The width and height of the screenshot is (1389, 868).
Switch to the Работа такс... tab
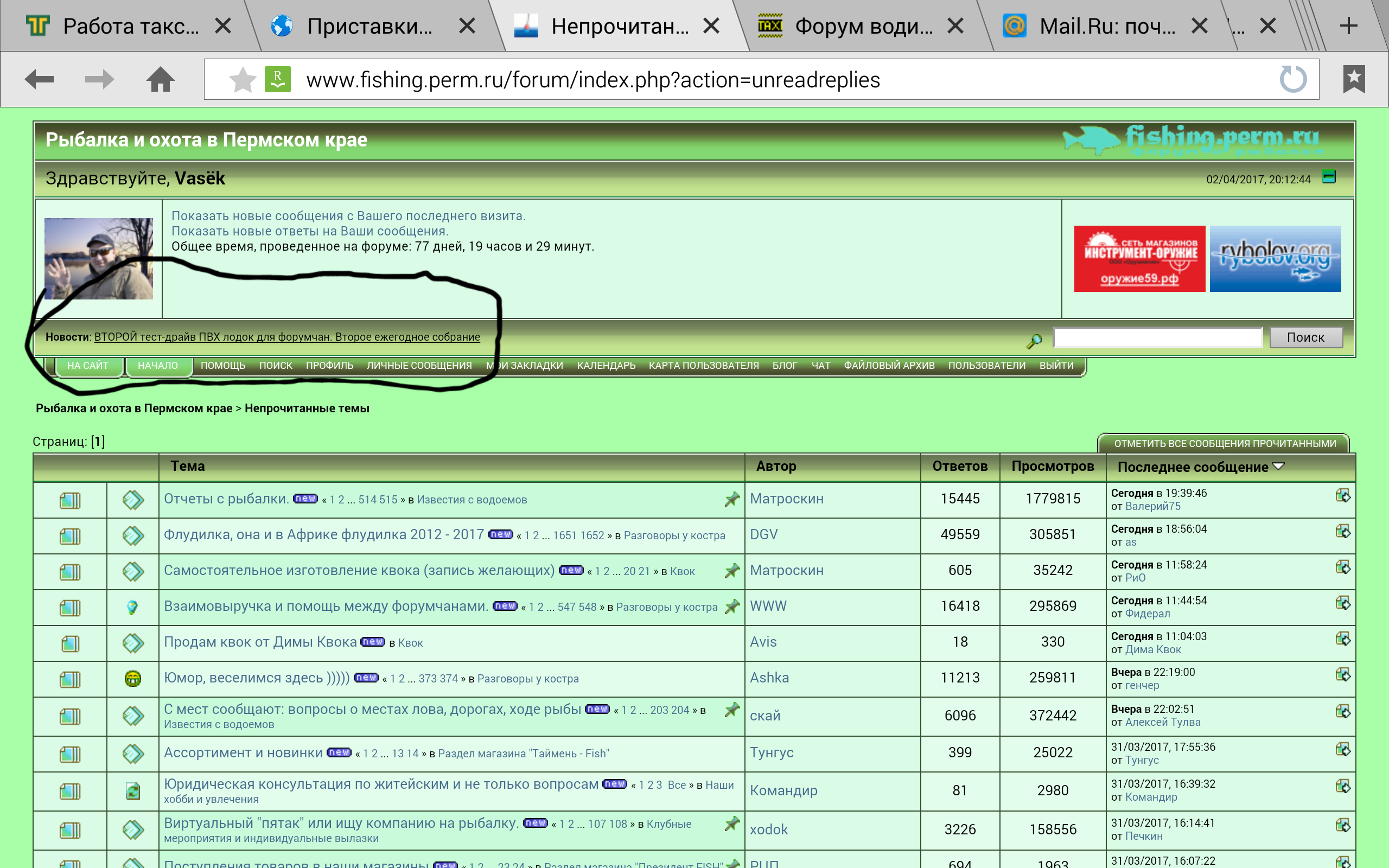[131, 26]
